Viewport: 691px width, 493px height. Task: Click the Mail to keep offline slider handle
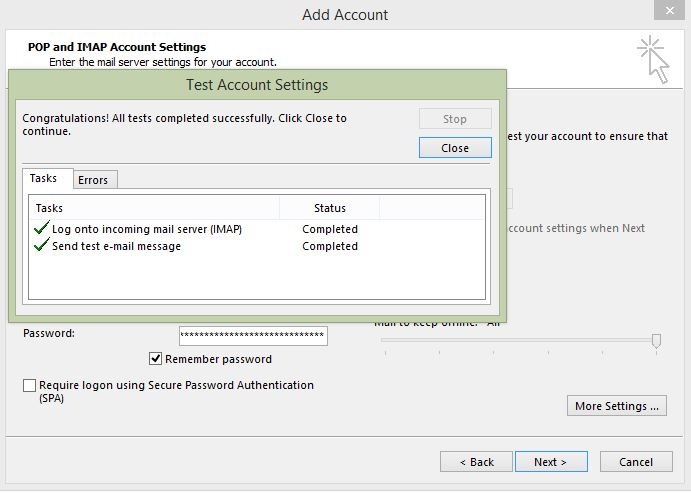pos(656,340)
